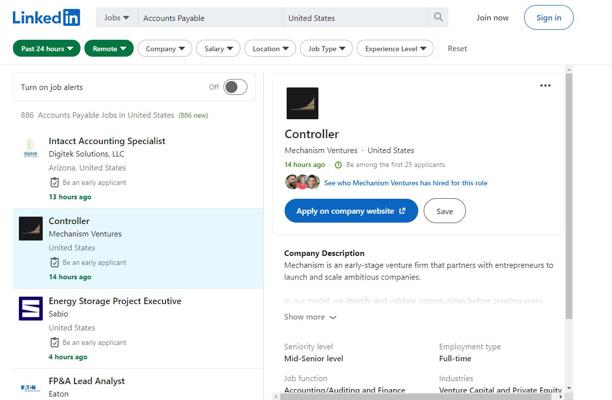Open the Mechanism Ventures logo in the job details
Image resolution: width=612 pixels, height=400 pixels.
coord(302,103)
